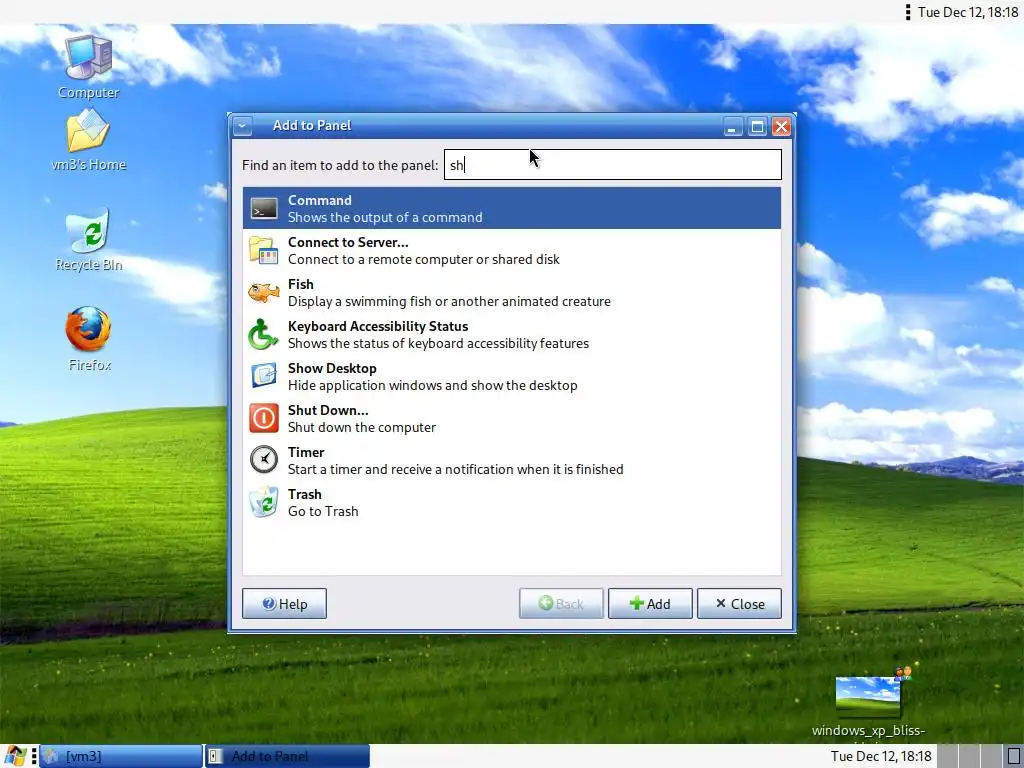Switch to the [vm3] taskbar window
This screenshot has height=768, width=1024.
(x=121, y=756)
